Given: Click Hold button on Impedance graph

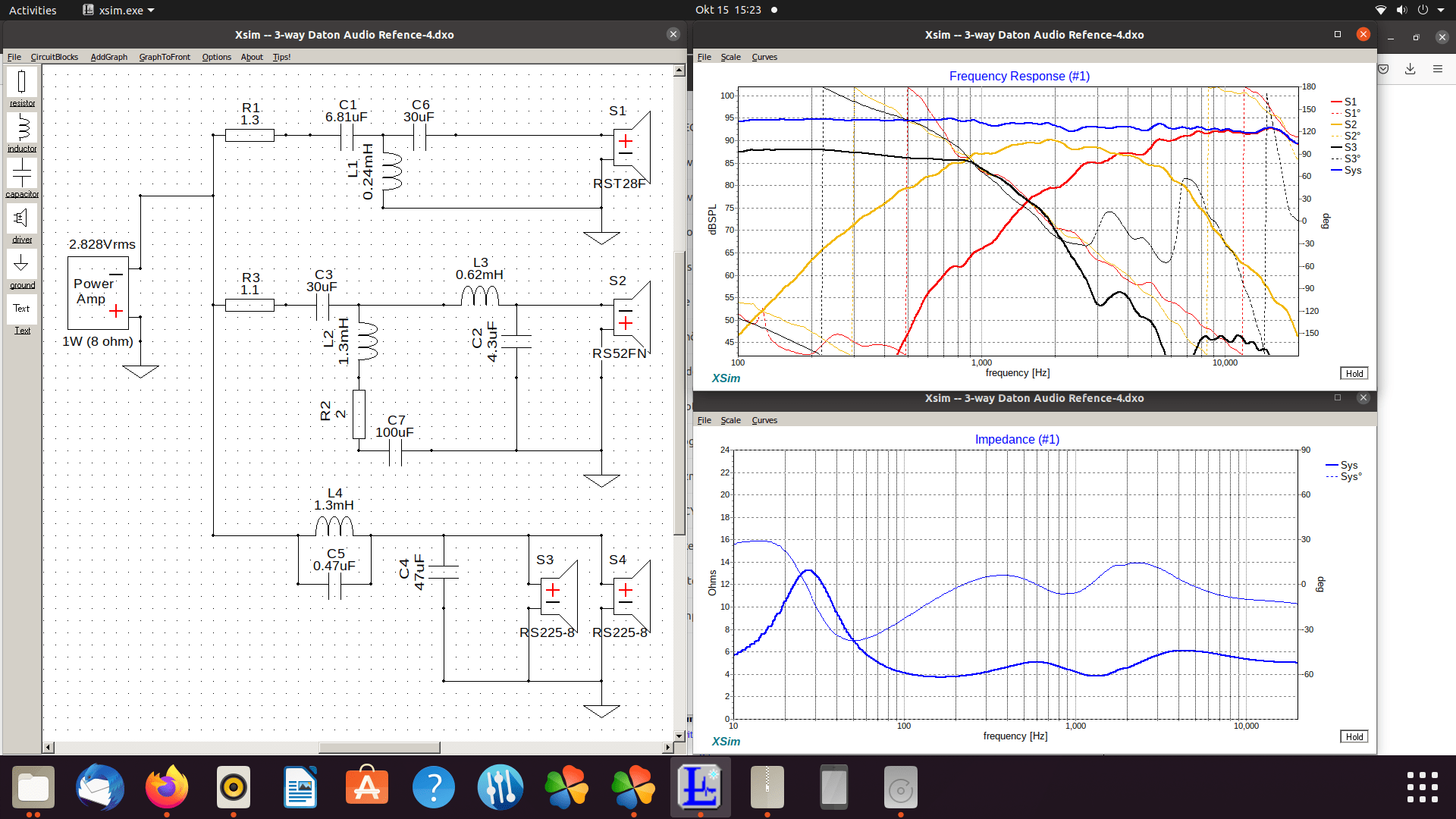Looking at the screenshot, I should coord(1354,736).
